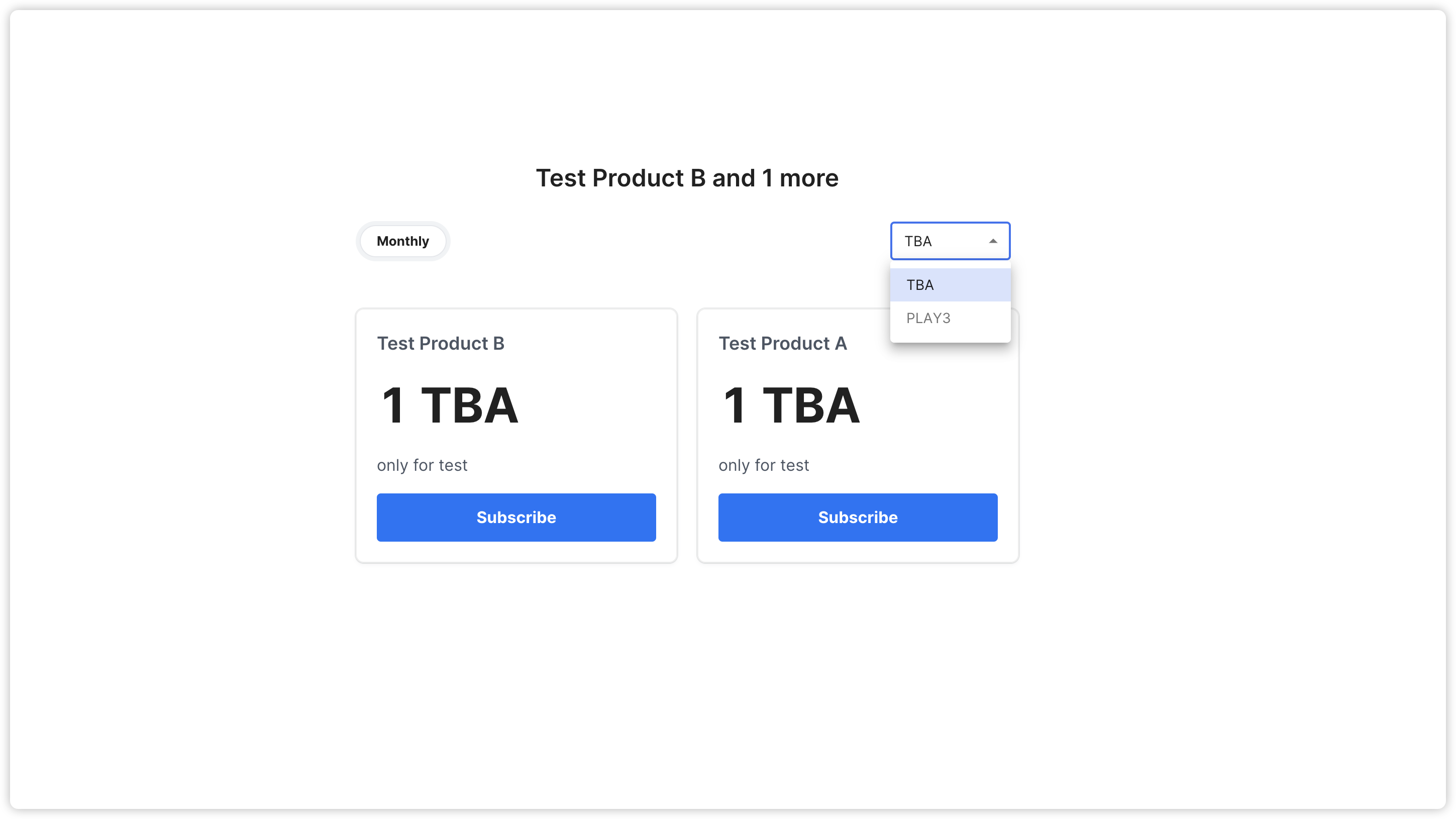Click the Test Product B card title

pos(440,343)
